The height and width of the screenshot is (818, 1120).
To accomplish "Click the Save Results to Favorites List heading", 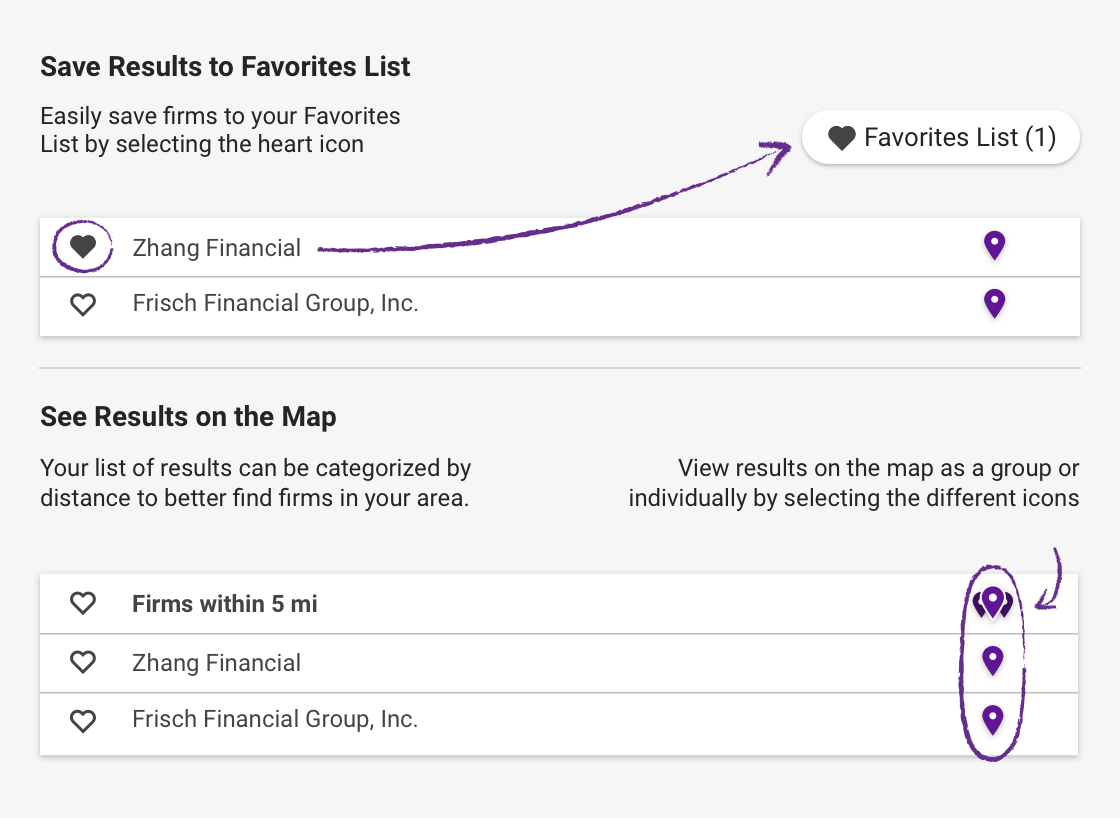I will [x=225, y=66].
